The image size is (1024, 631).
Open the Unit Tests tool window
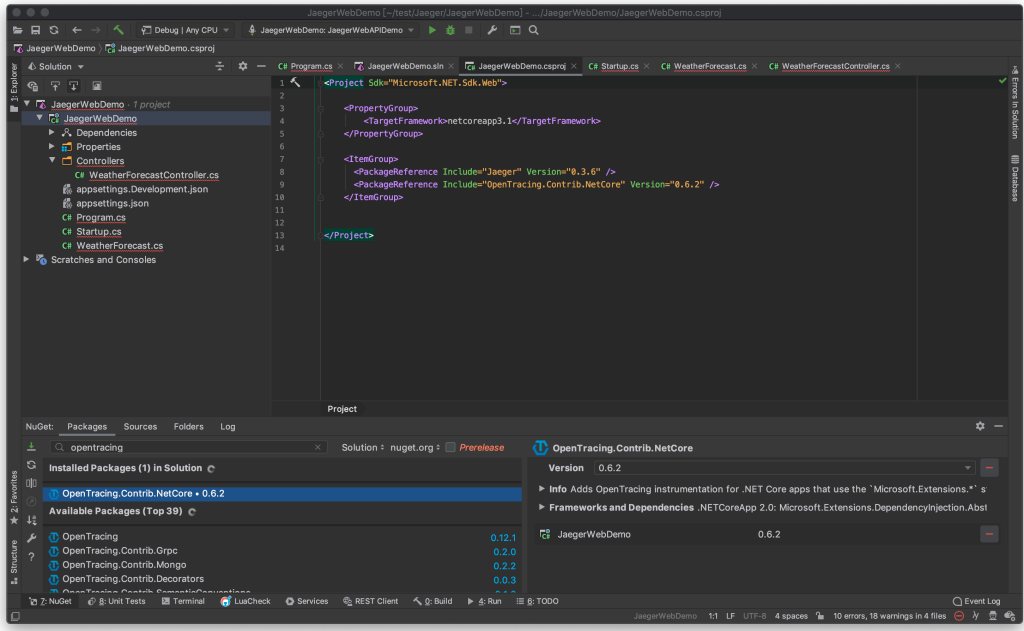[117, 601]
